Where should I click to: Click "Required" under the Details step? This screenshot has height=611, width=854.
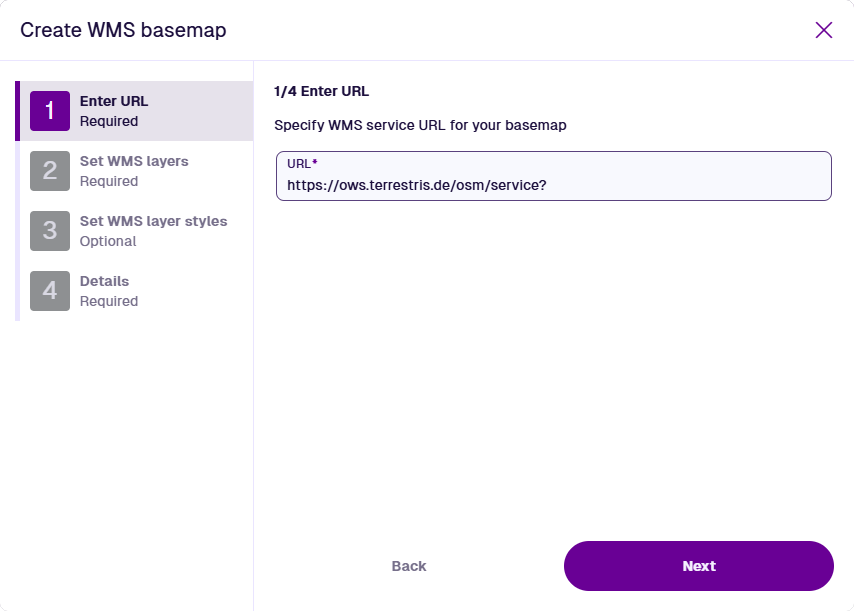tap(109, 301)
